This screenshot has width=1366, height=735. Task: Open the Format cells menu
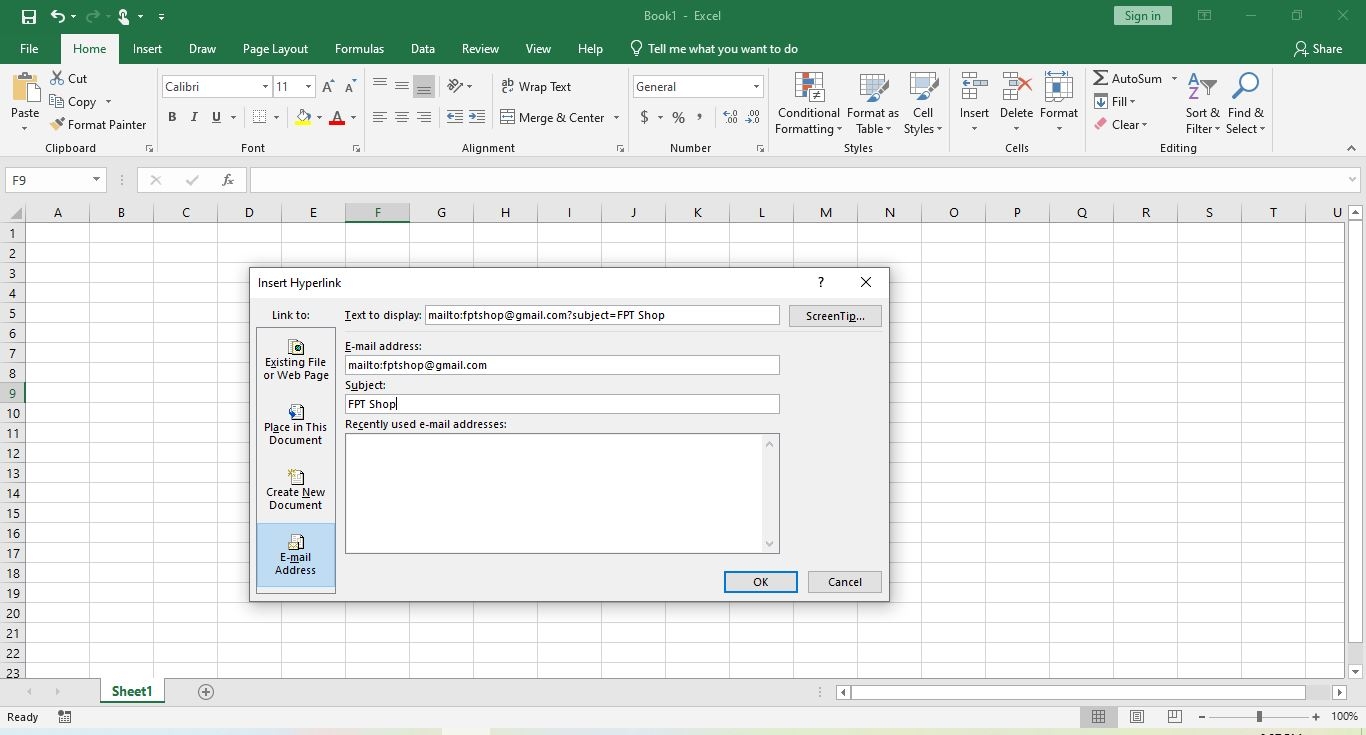pos(1058,104)
